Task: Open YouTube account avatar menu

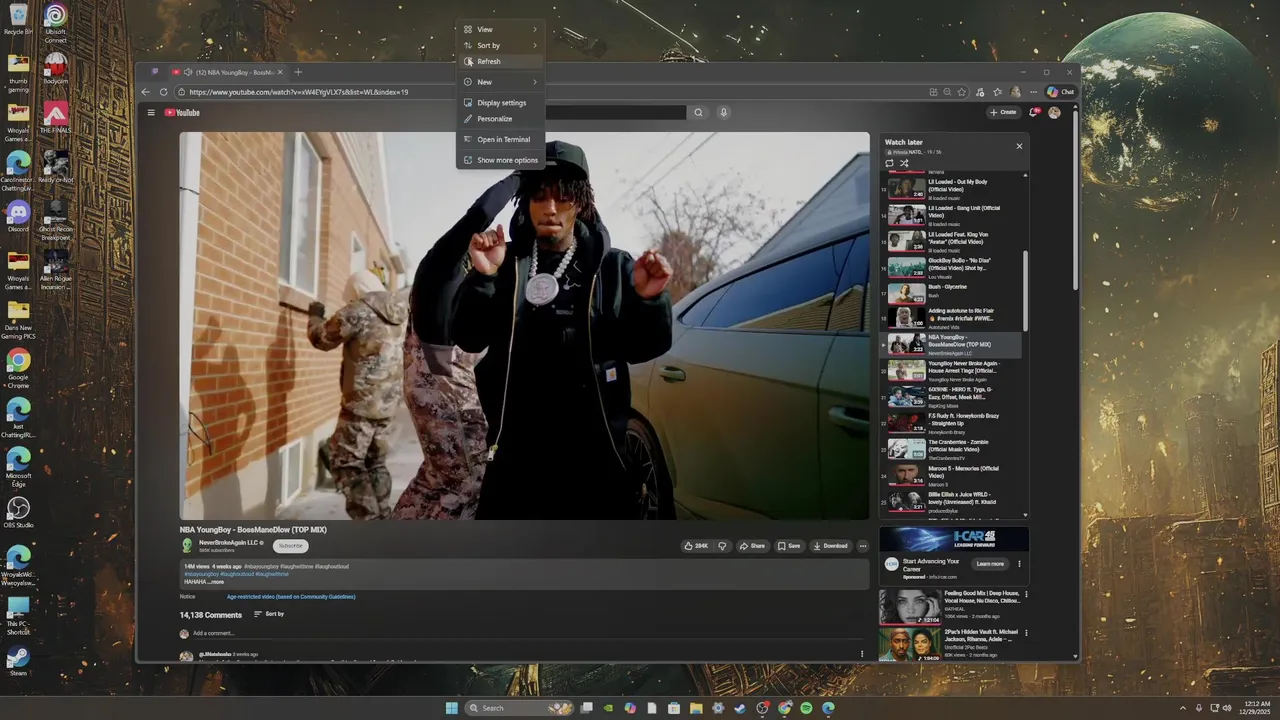Action: click(1054, 113)
